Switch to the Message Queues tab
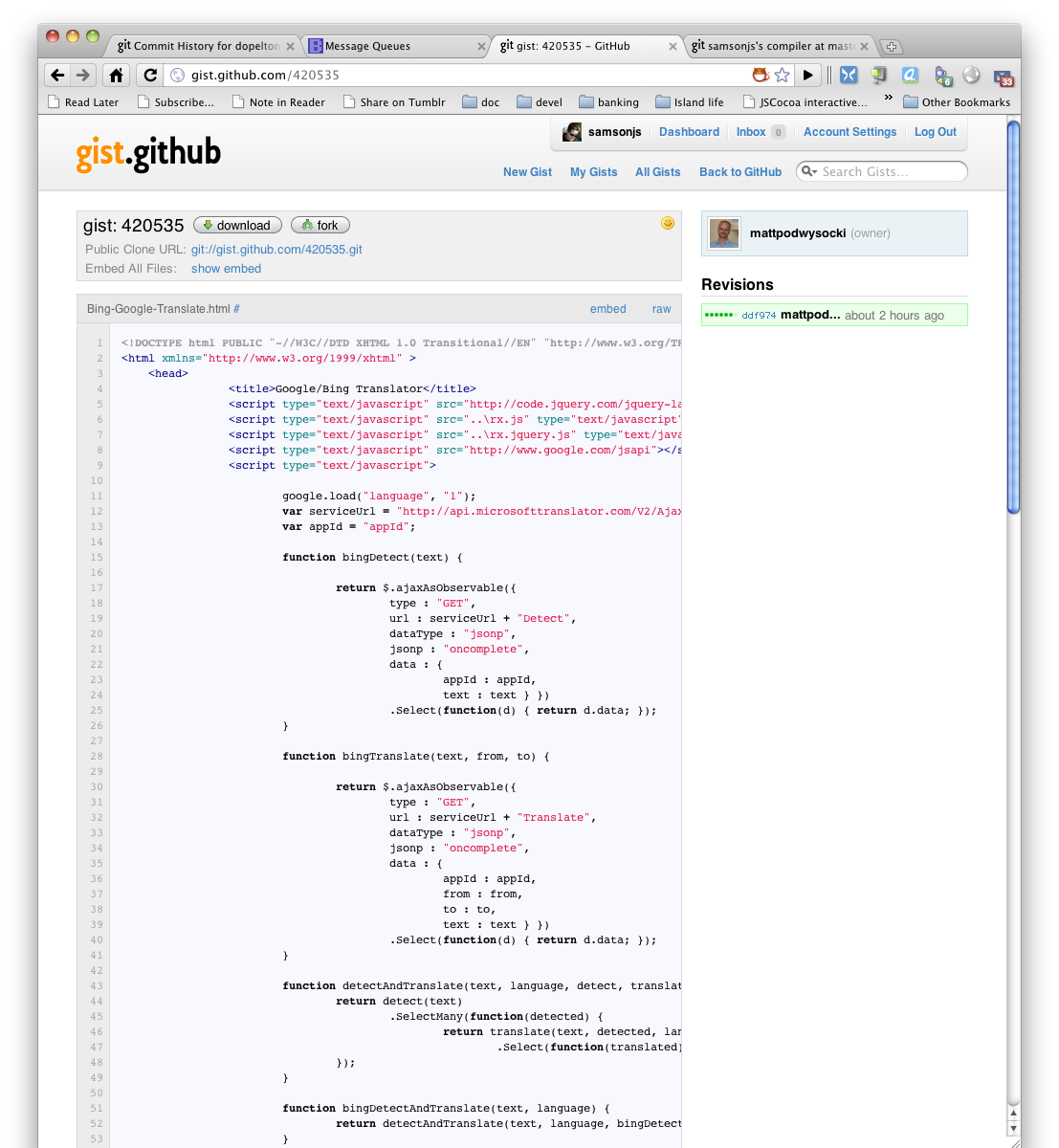This screenshot has height=1148, width=1059. (367, 46)
